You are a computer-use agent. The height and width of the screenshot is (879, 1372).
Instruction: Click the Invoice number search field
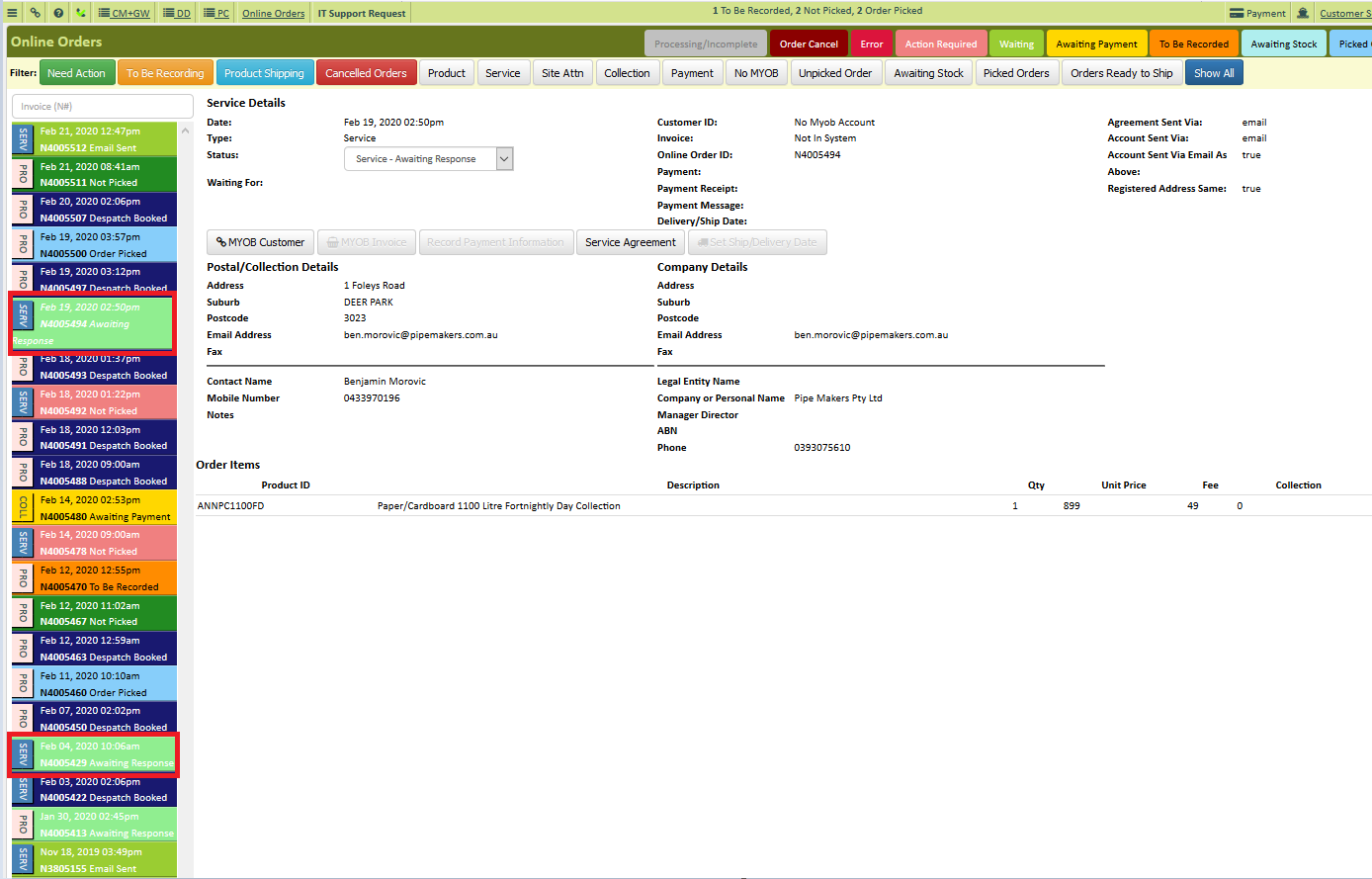[x=103, y=106]
